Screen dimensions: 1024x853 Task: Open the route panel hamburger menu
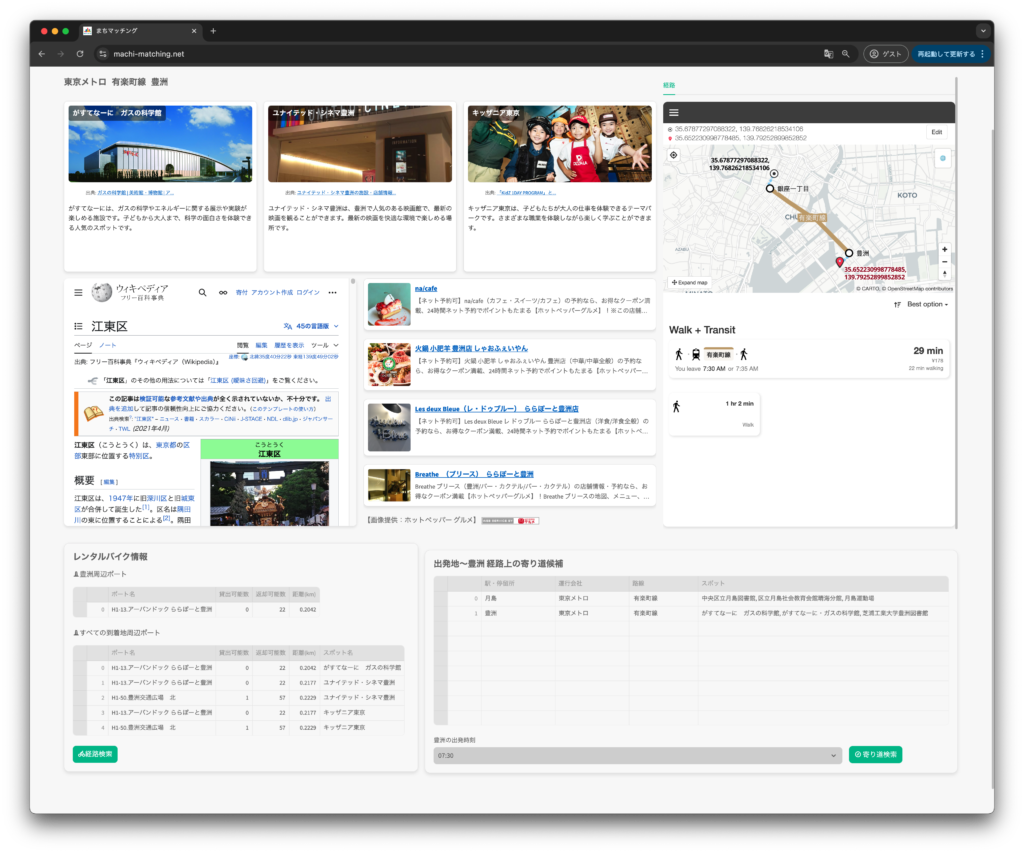click(674, 112)
